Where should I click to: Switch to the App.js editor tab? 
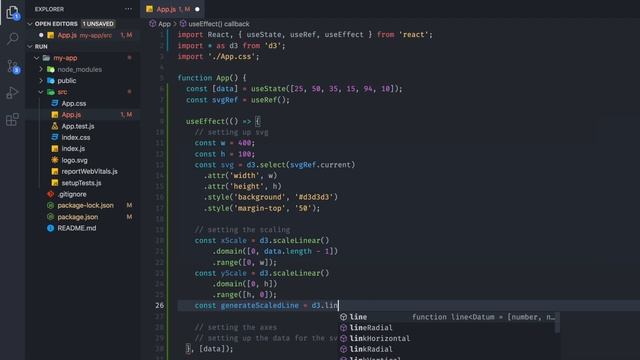click(x=173, y=9)
